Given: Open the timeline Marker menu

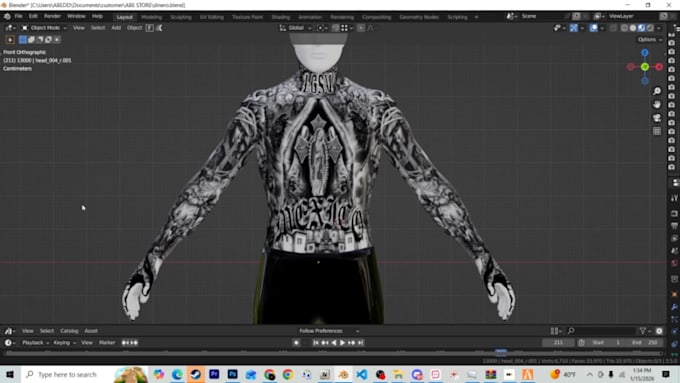Looking at the screenshot, I should [107, 343].
